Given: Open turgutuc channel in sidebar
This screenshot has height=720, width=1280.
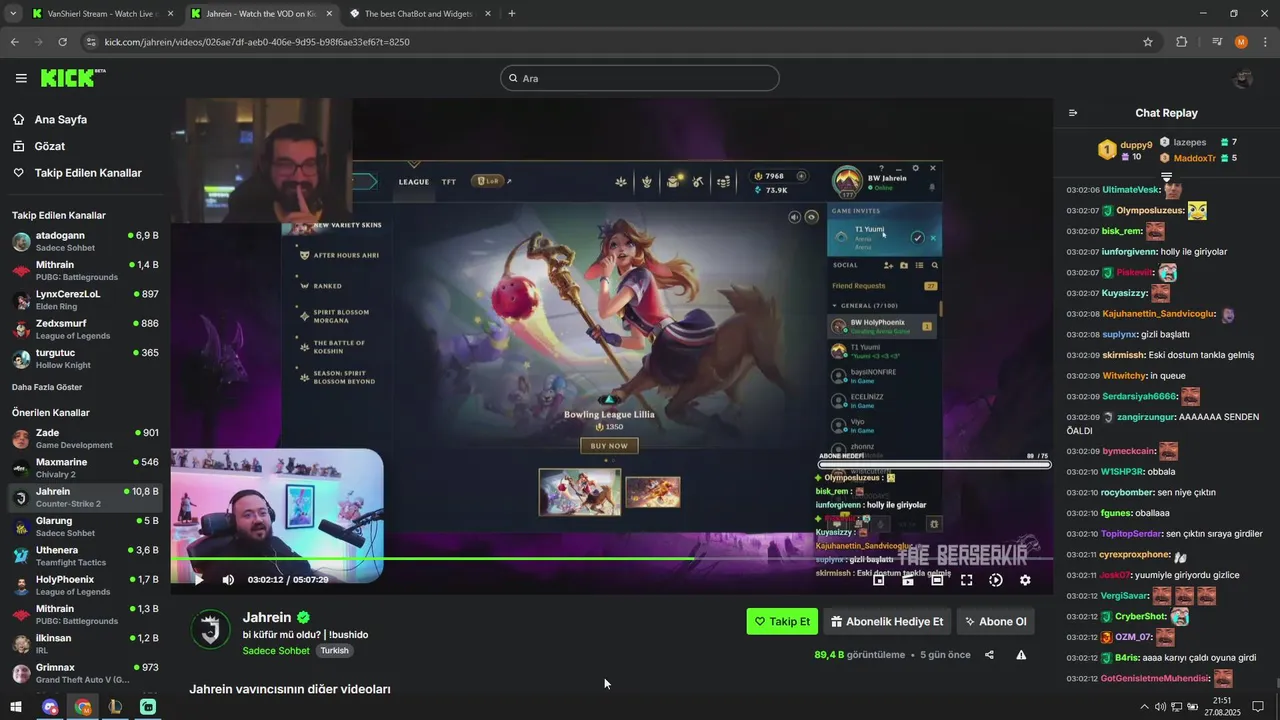Looking at the screenshot, I should tap(85, 358).
